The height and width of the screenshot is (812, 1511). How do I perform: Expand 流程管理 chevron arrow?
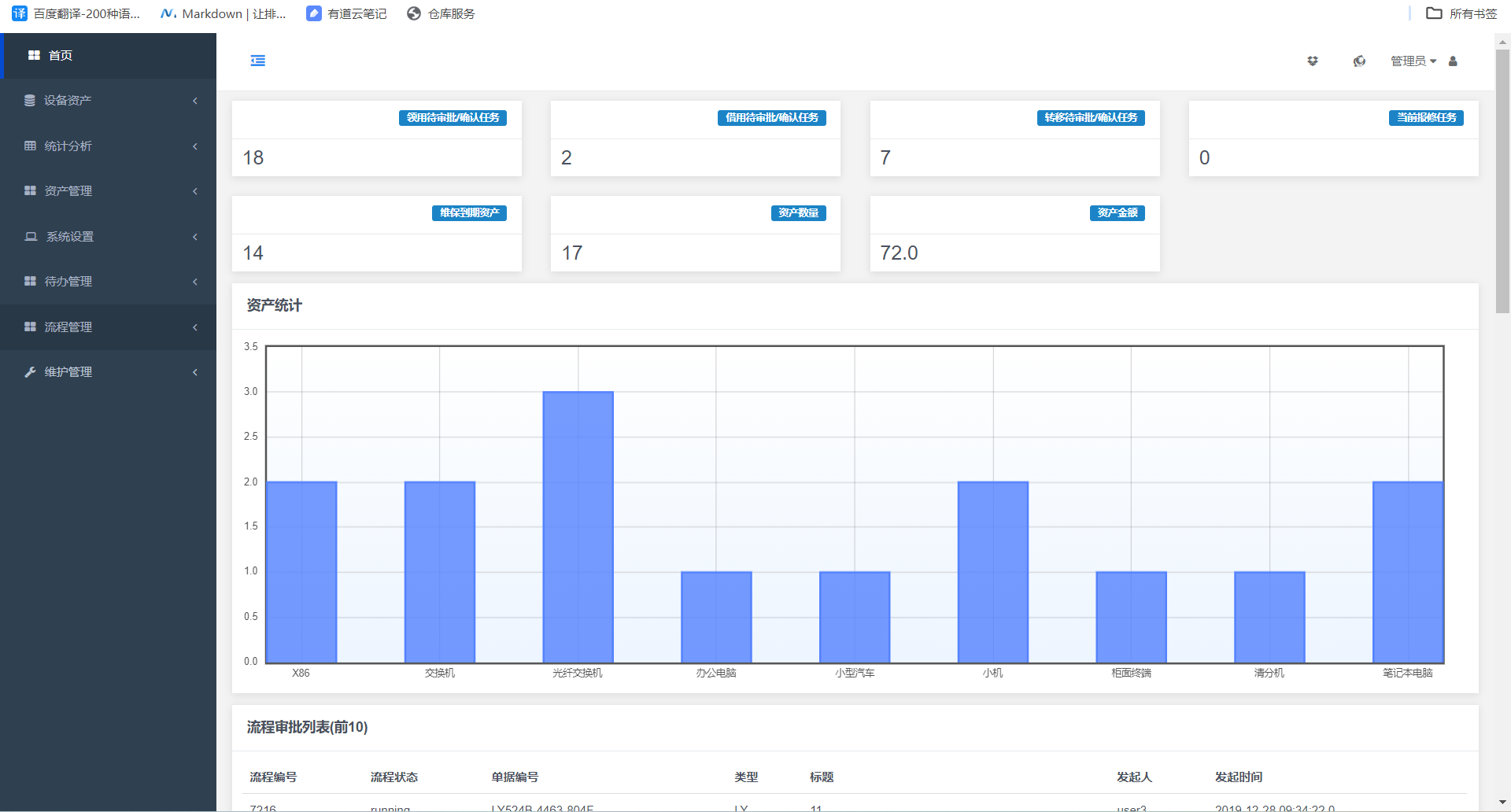pos(195,327)
